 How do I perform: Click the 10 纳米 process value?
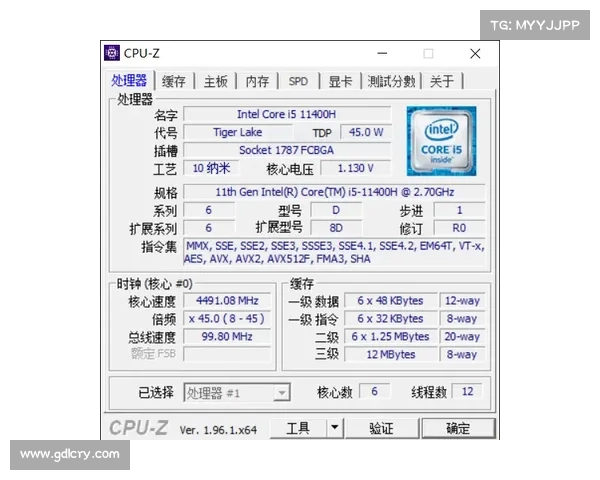211,168
